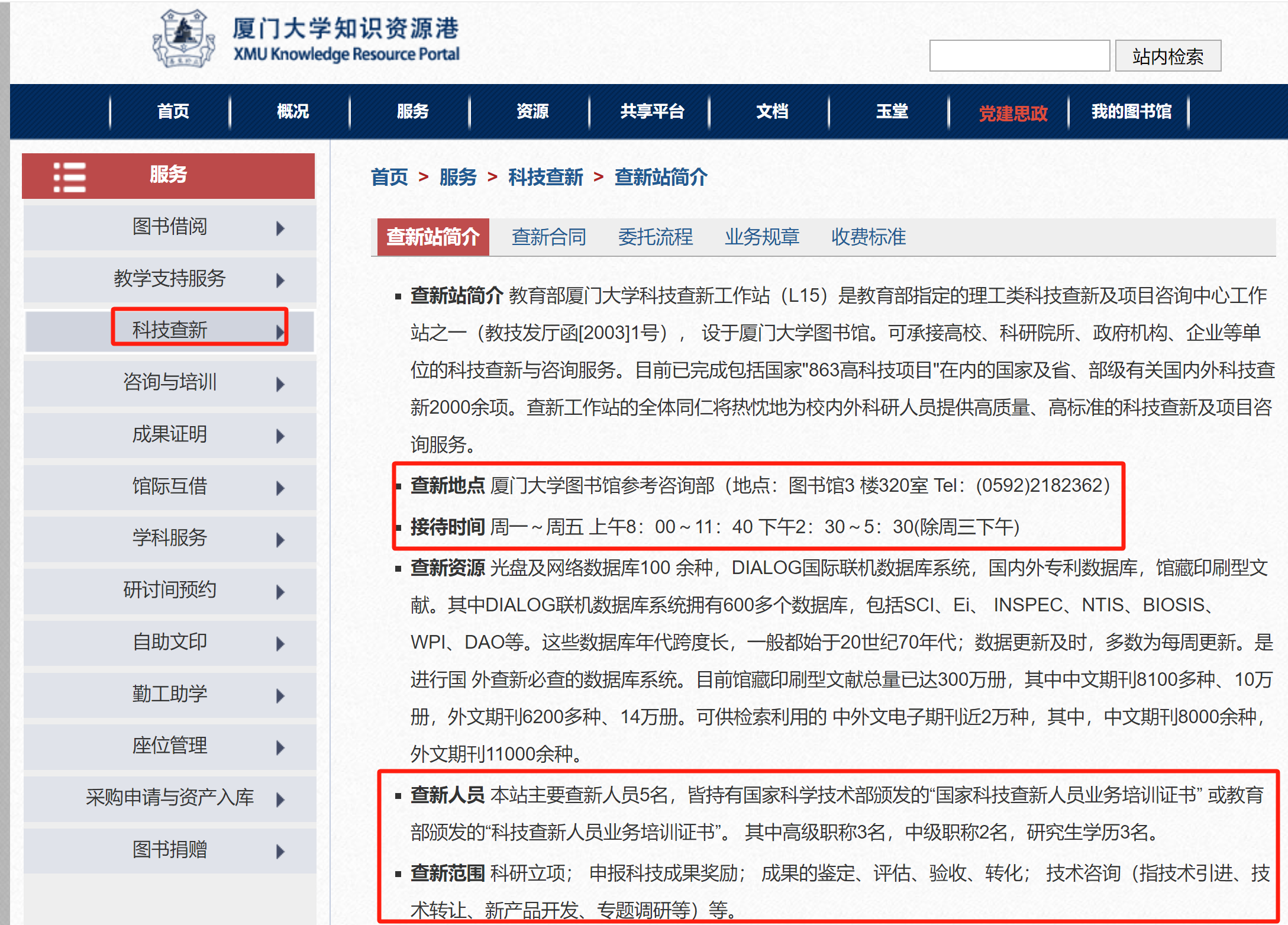1288x925 pixels.
Task: Open 玉堂 in the top navigation
Action: 892,111
